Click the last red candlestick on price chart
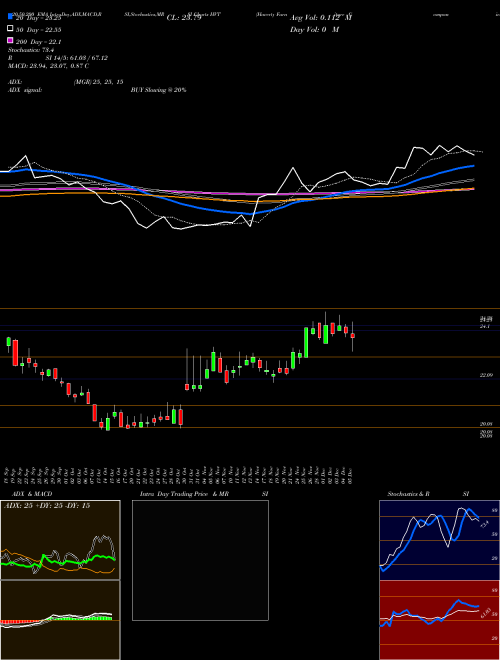The width and height of the screenshot is (500, 660). [x=353, y=336]
